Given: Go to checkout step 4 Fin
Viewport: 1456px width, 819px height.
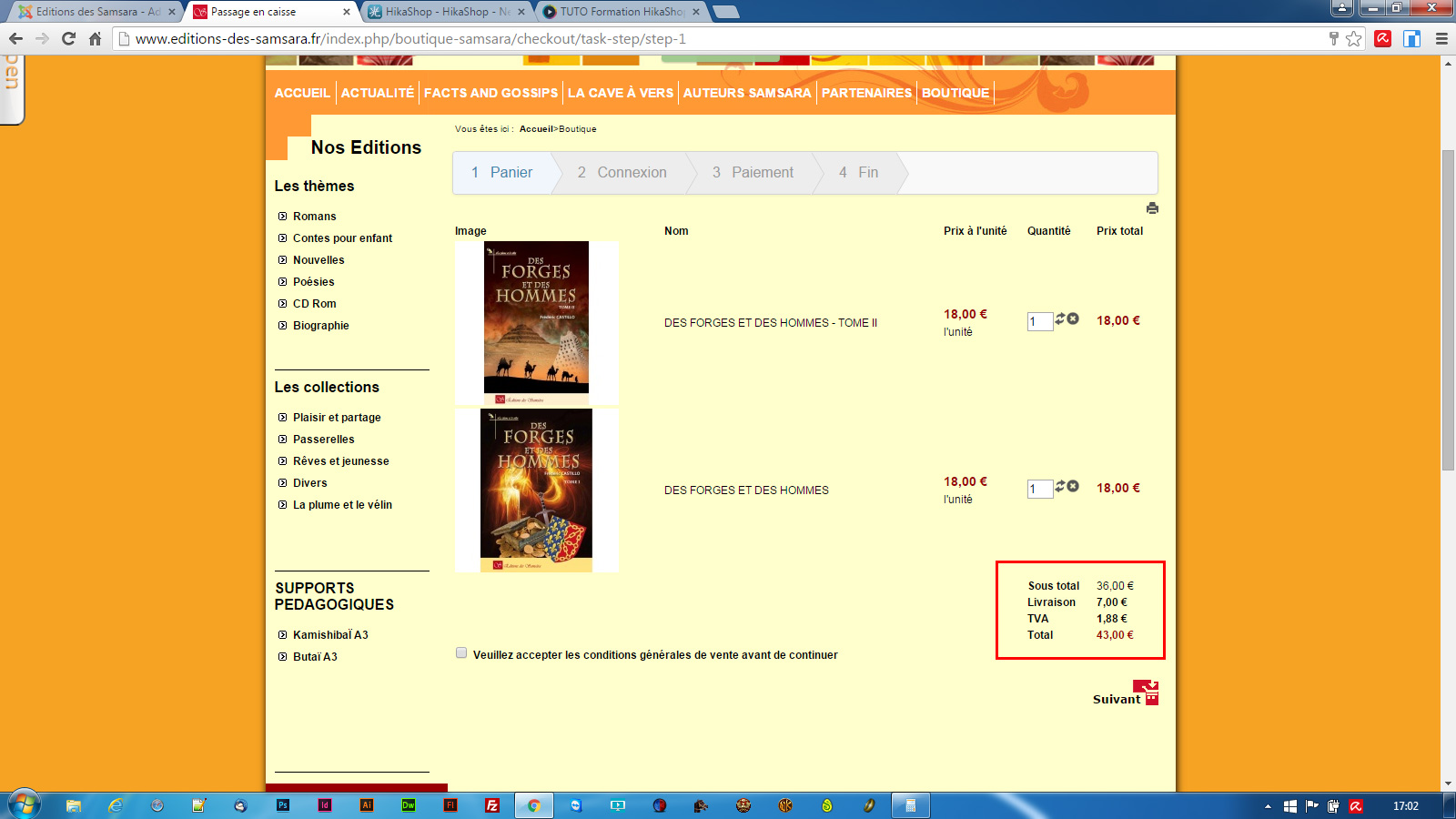Looking at the screenshot, I should 859,173.
